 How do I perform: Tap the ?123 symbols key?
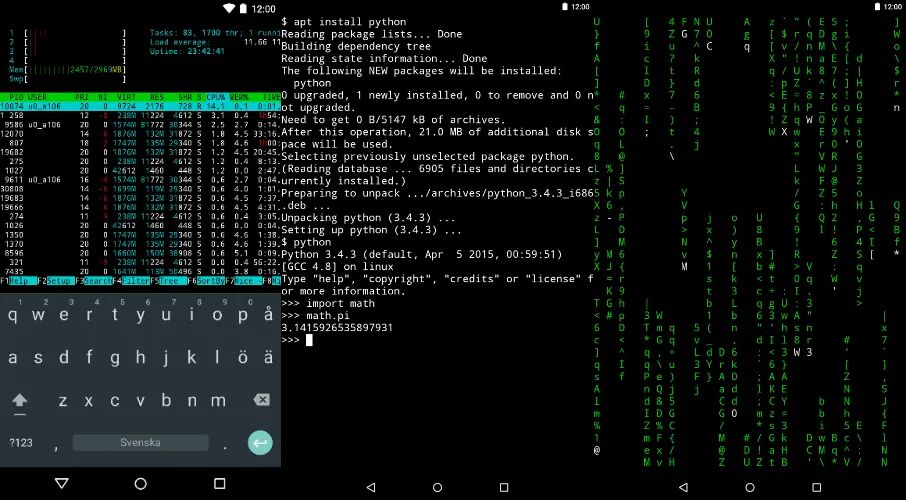21,443
